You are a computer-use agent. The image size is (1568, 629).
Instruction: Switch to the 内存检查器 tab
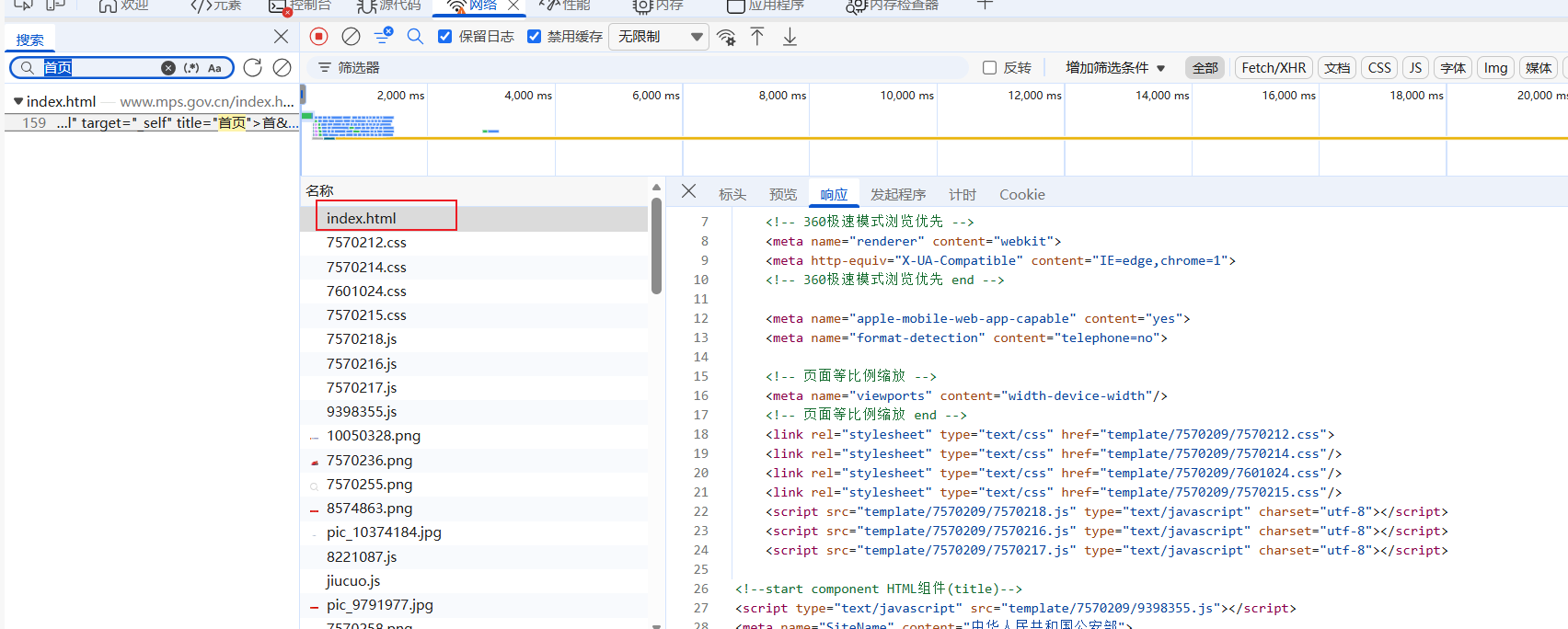click(x=893, y=6)
